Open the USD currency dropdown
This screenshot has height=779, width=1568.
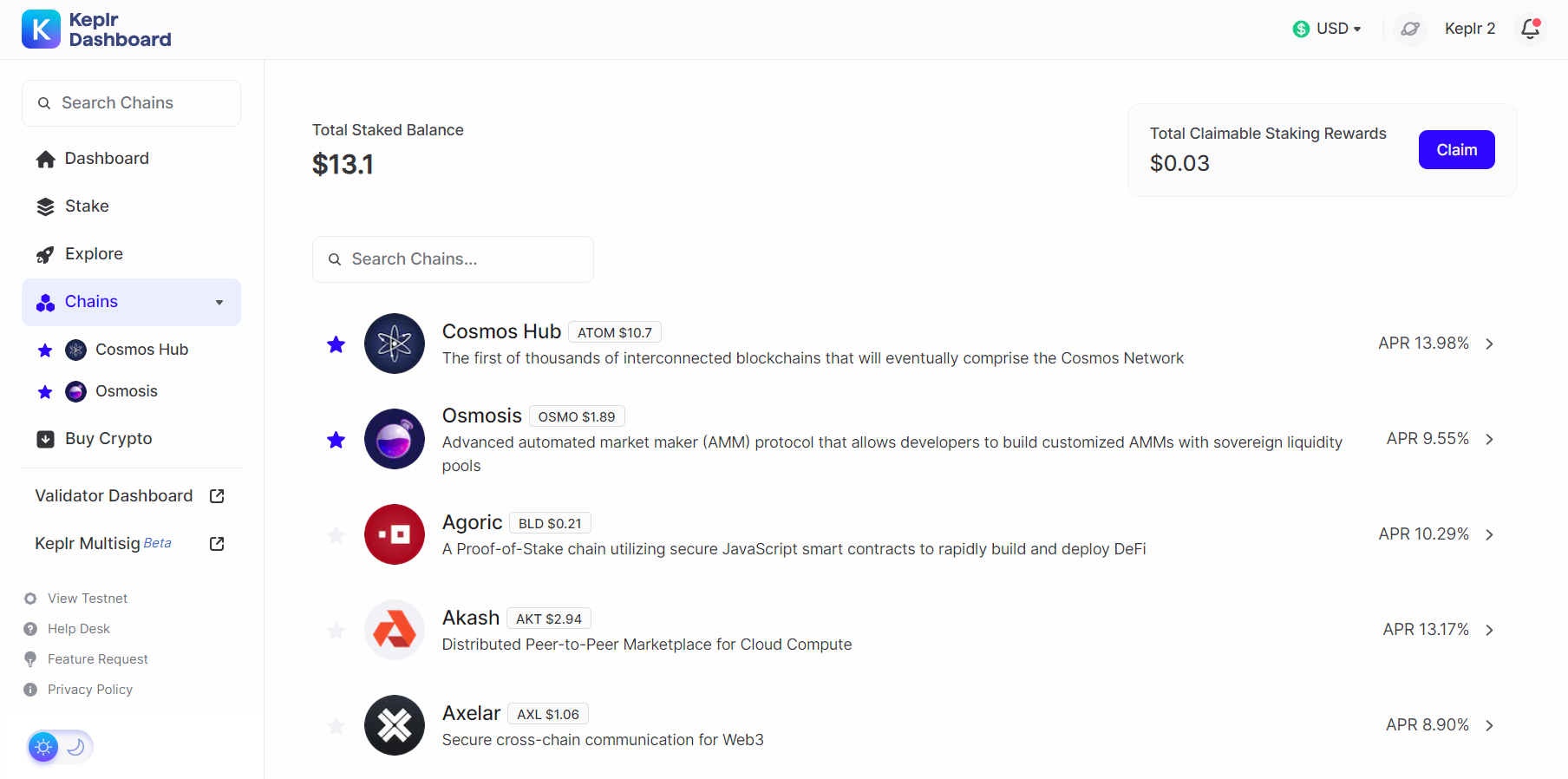[1327, 29]
